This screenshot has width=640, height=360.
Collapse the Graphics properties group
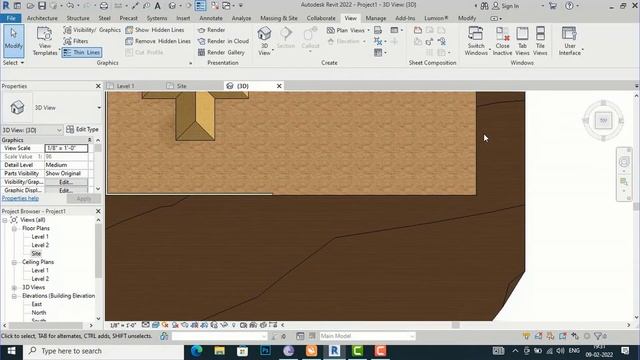click(x=89, y=140)
